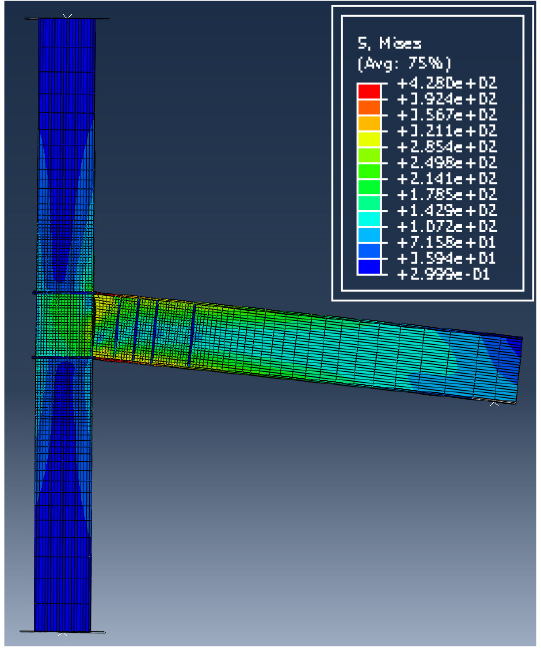Click the +3.211e+02 legend value
Image resolution: width=541 pixels, height=650 pixels.
[446, 131]
